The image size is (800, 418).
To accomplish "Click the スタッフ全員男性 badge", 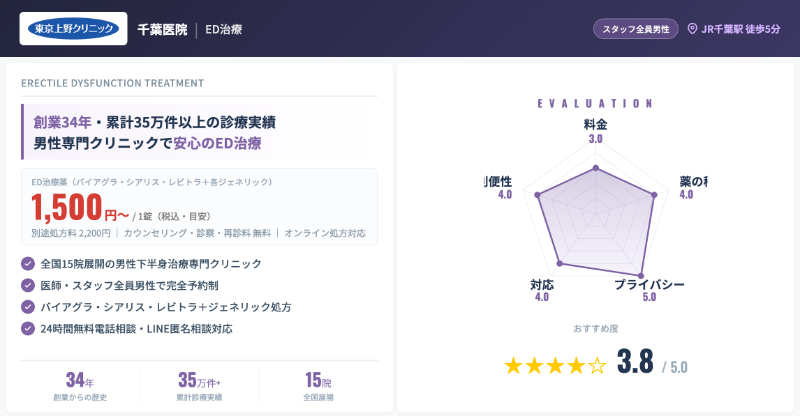I will point(636,29).
